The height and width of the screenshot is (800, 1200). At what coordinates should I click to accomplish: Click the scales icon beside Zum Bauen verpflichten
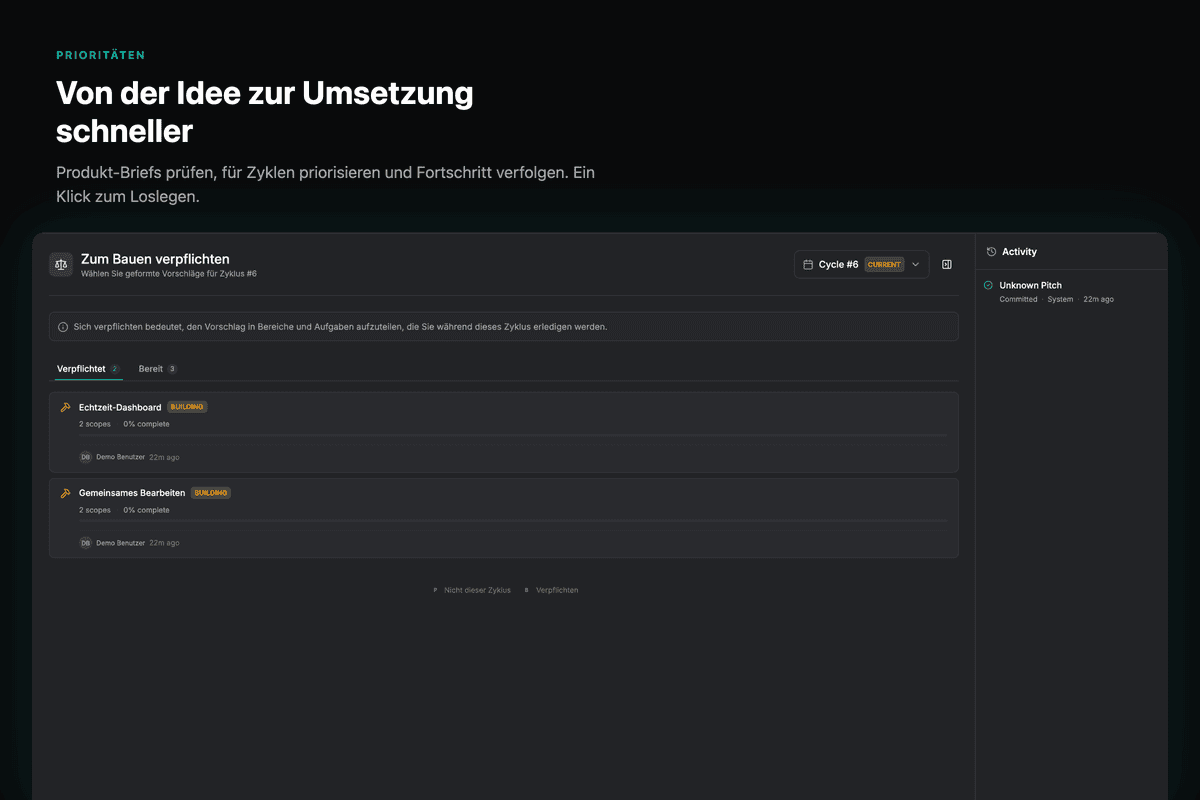pos(61,265)
